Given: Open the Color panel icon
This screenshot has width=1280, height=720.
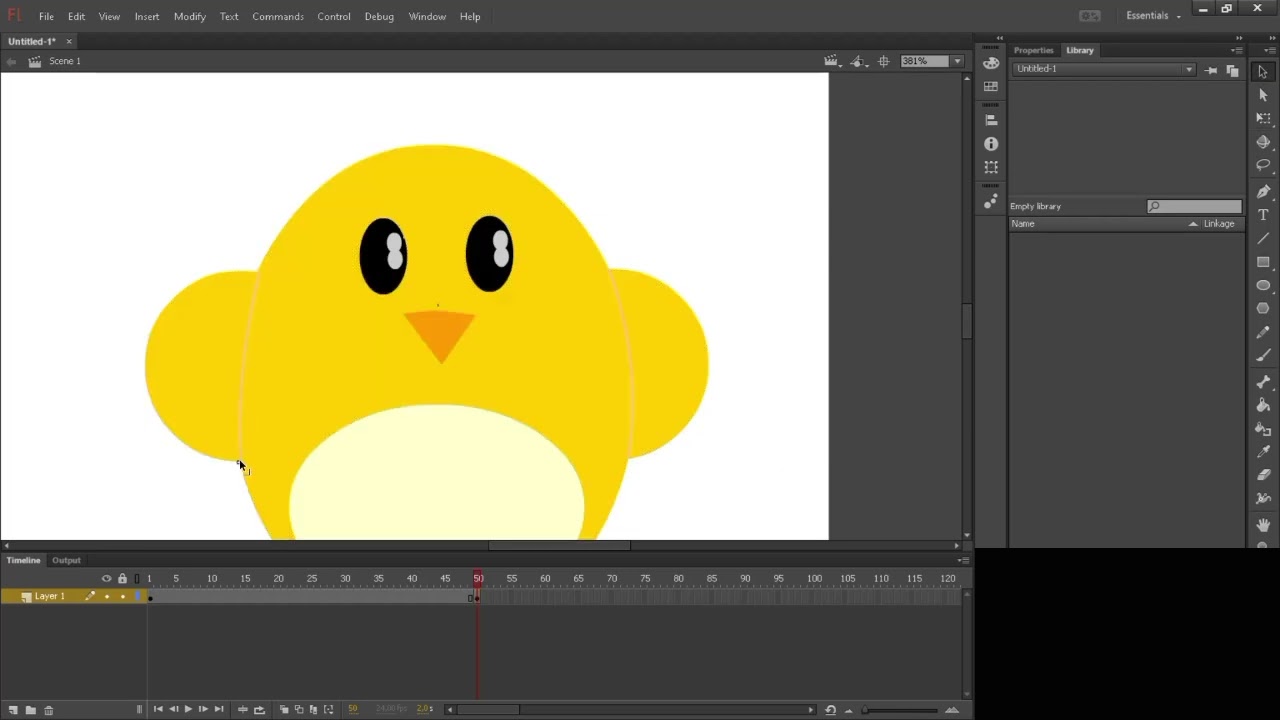Looking at the screenshot, I should [x=991, y=63].
